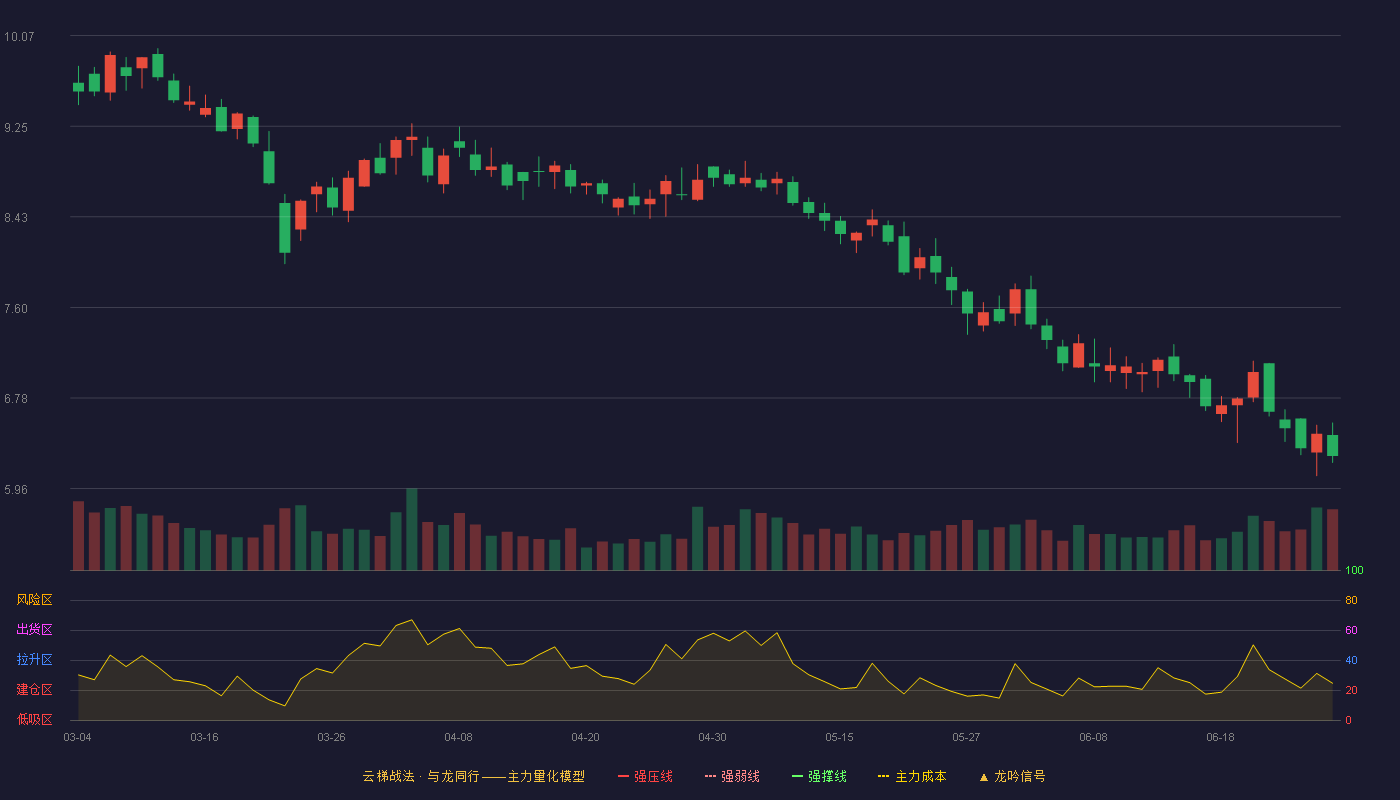Select the 拉升区 zone label

tap(35, 660)
